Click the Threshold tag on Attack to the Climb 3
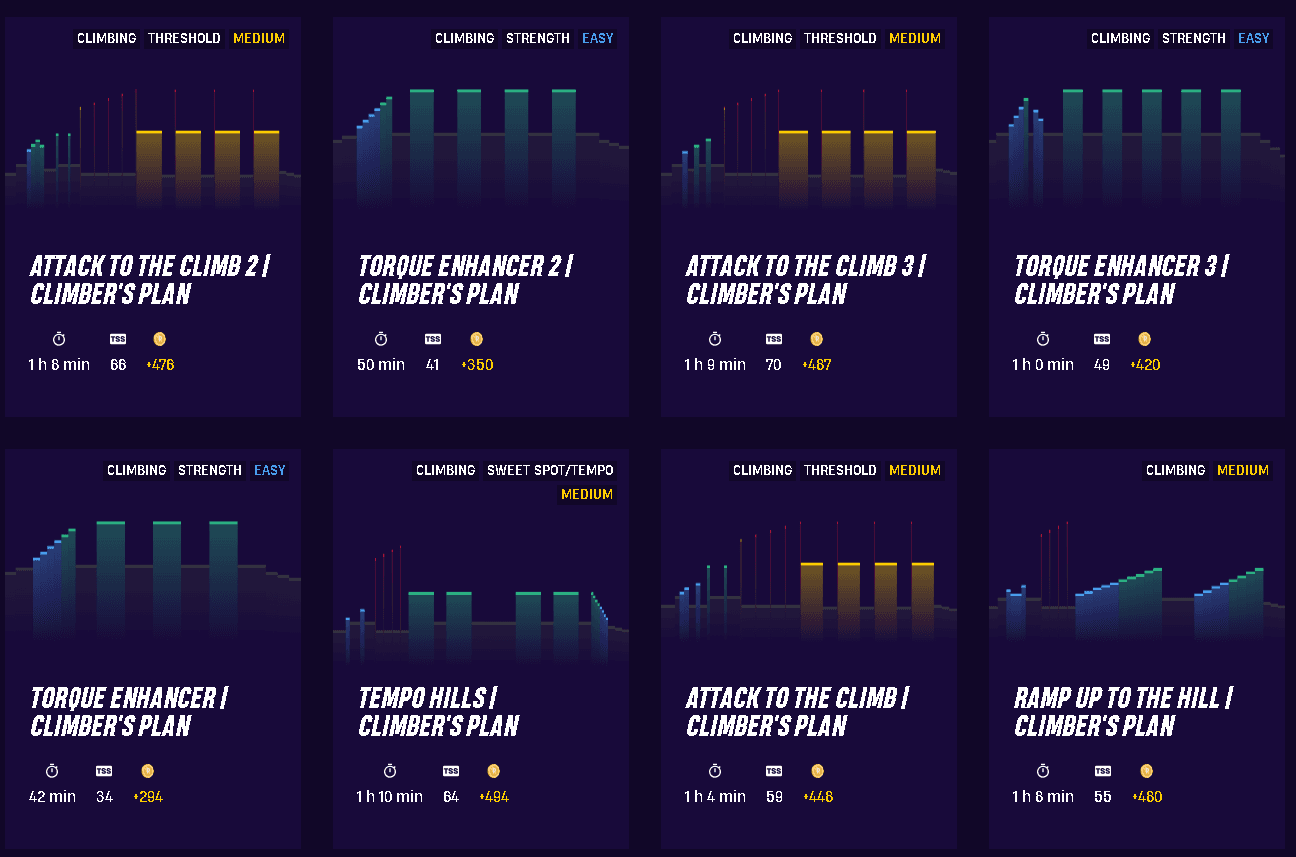The width and height of the screenshot is (1296, 857). pyautogui.click(x=840, y=38)
